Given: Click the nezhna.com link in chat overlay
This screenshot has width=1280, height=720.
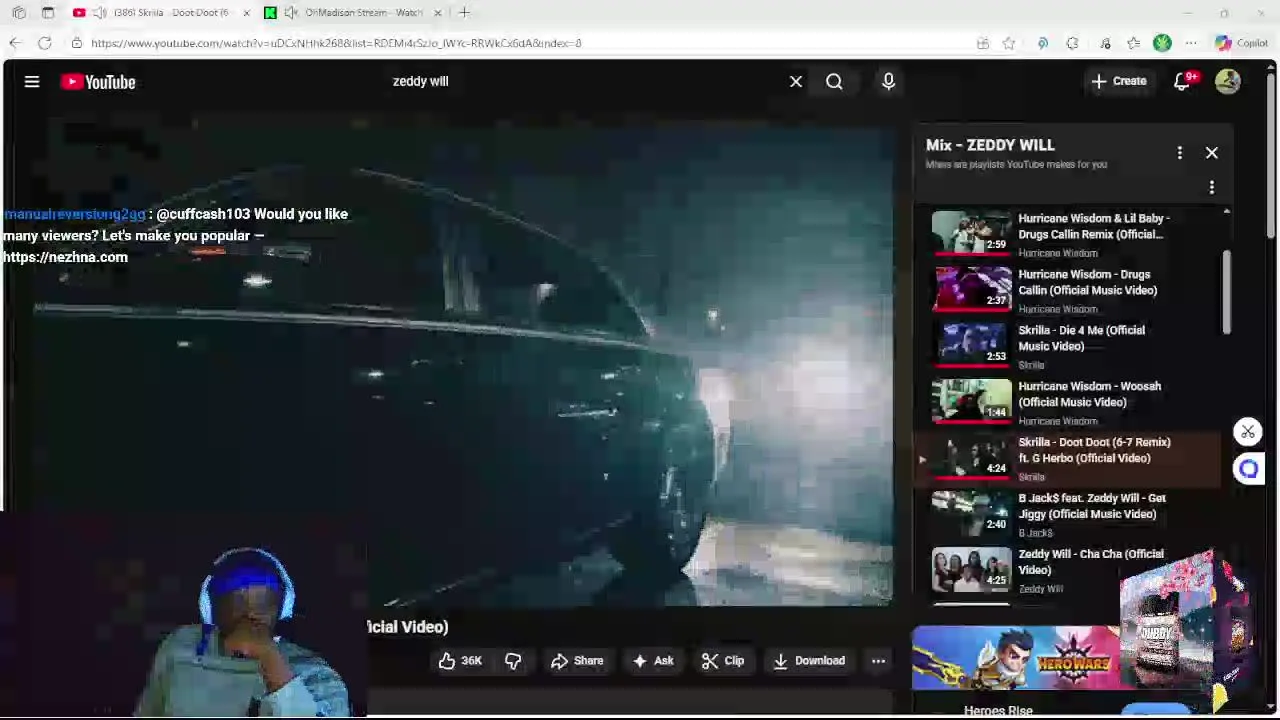Looking at the screenshot, I should (x=66, y=257).
